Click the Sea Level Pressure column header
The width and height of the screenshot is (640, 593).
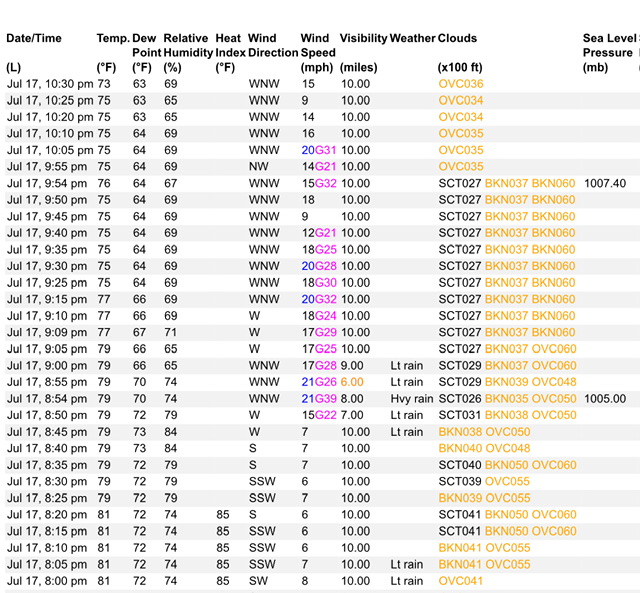(609, 45)
